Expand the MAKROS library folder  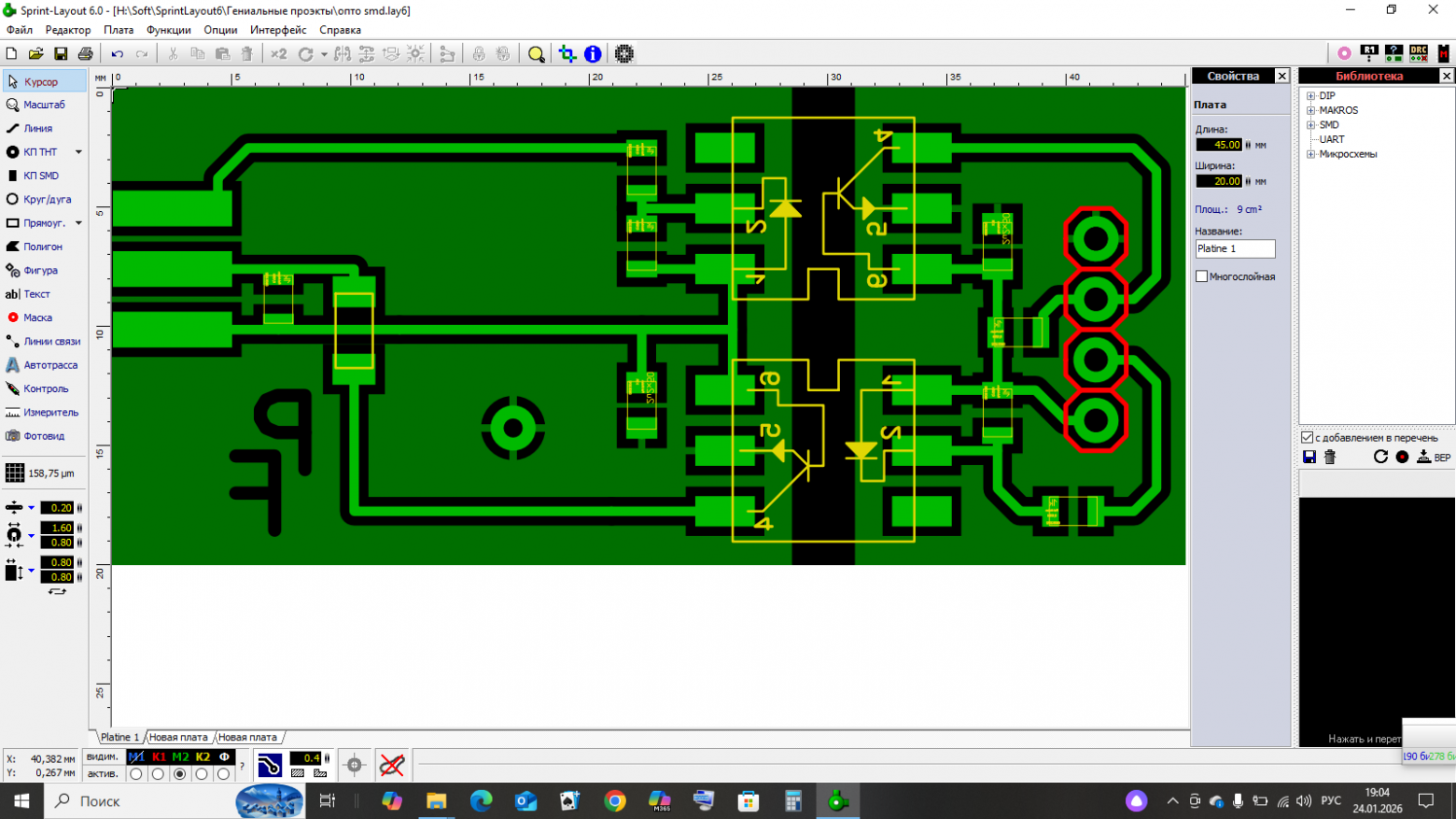point(1310,110)
